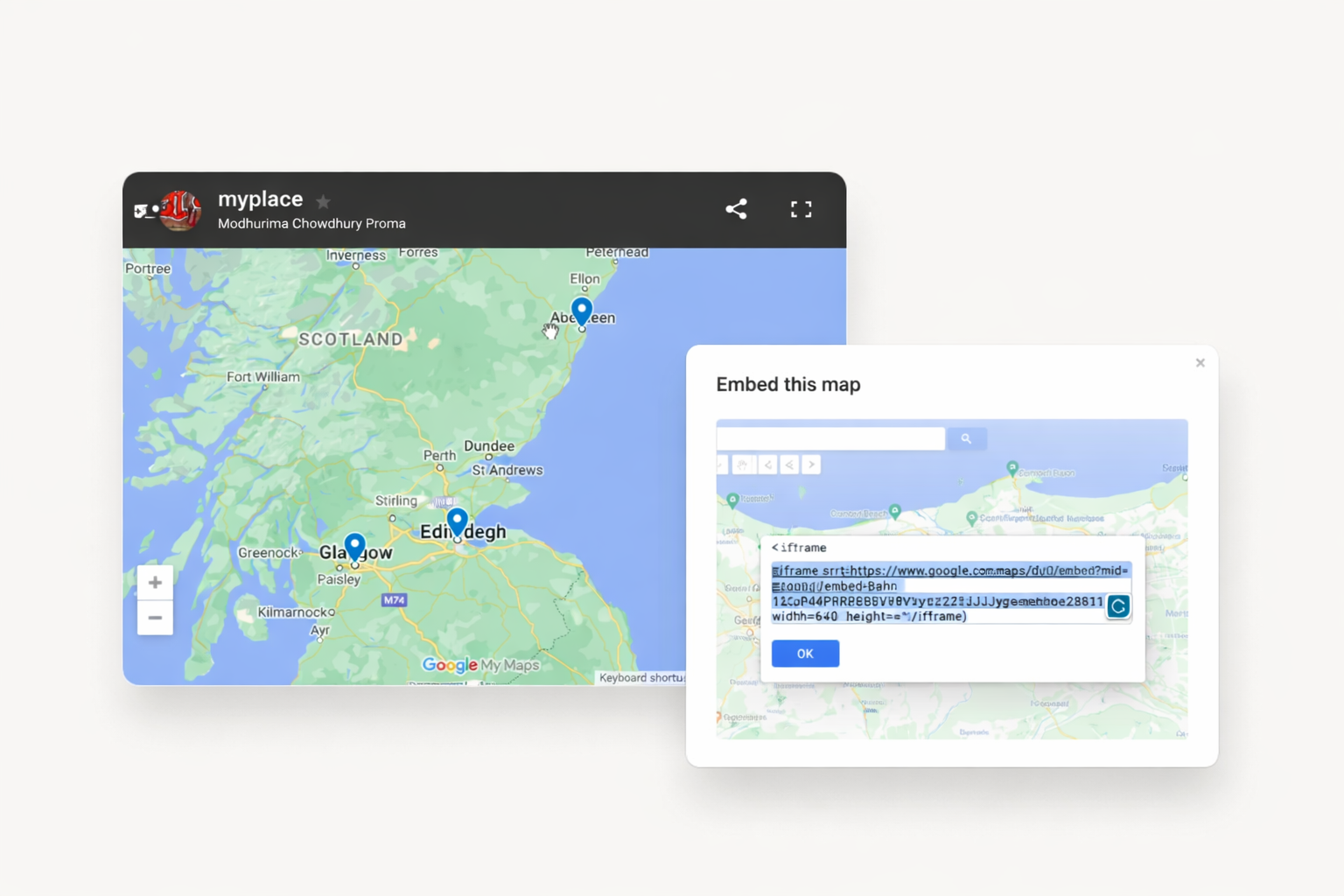This screenshot has width=1344, height=896.
Task: Click the right arrow button in preview toolbar
Action: coord(811,465)
